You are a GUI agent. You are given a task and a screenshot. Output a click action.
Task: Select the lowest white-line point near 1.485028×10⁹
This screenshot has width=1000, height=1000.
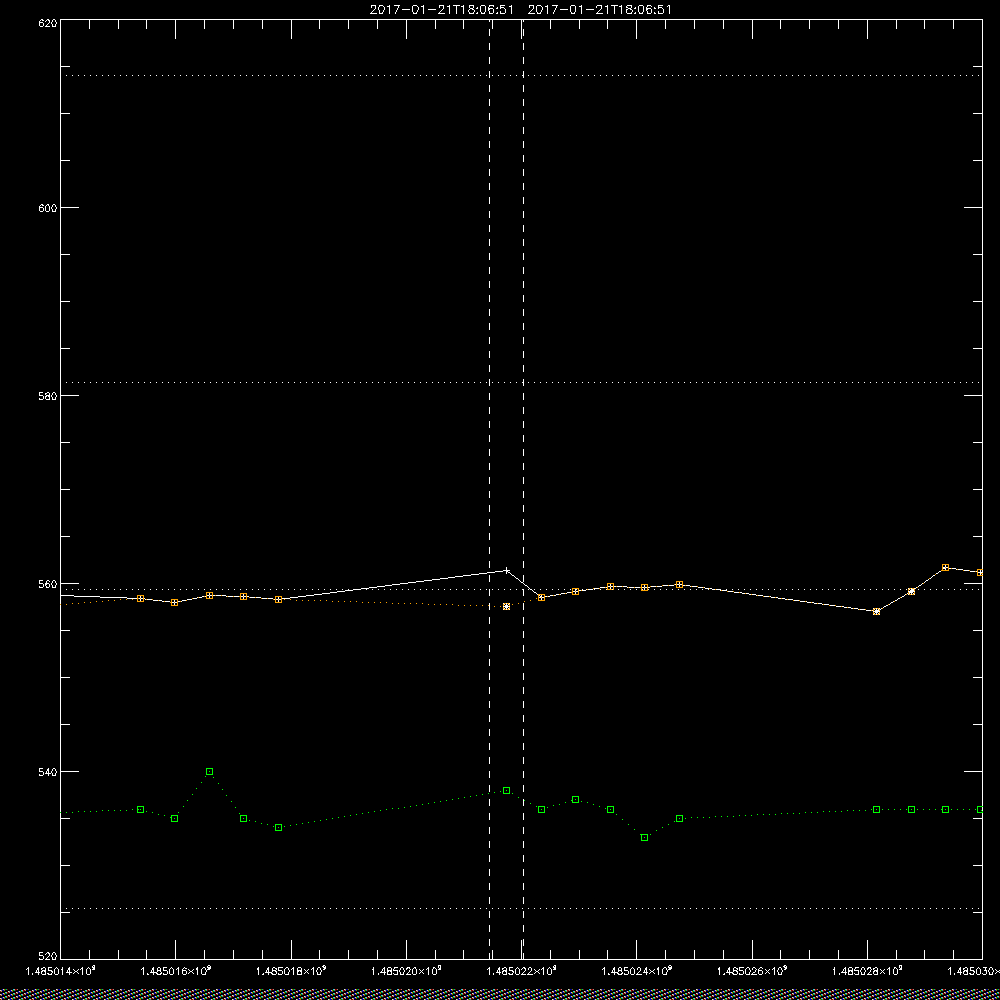click(x=877, y=612)
